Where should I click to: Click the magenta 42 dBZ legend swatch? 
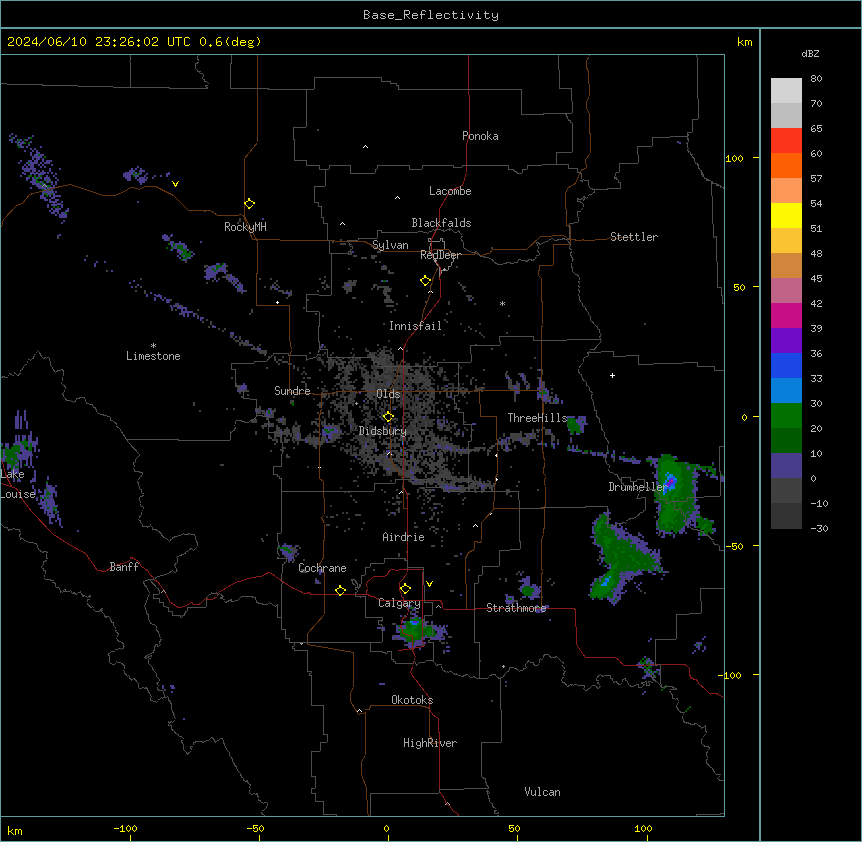(786, 315)
